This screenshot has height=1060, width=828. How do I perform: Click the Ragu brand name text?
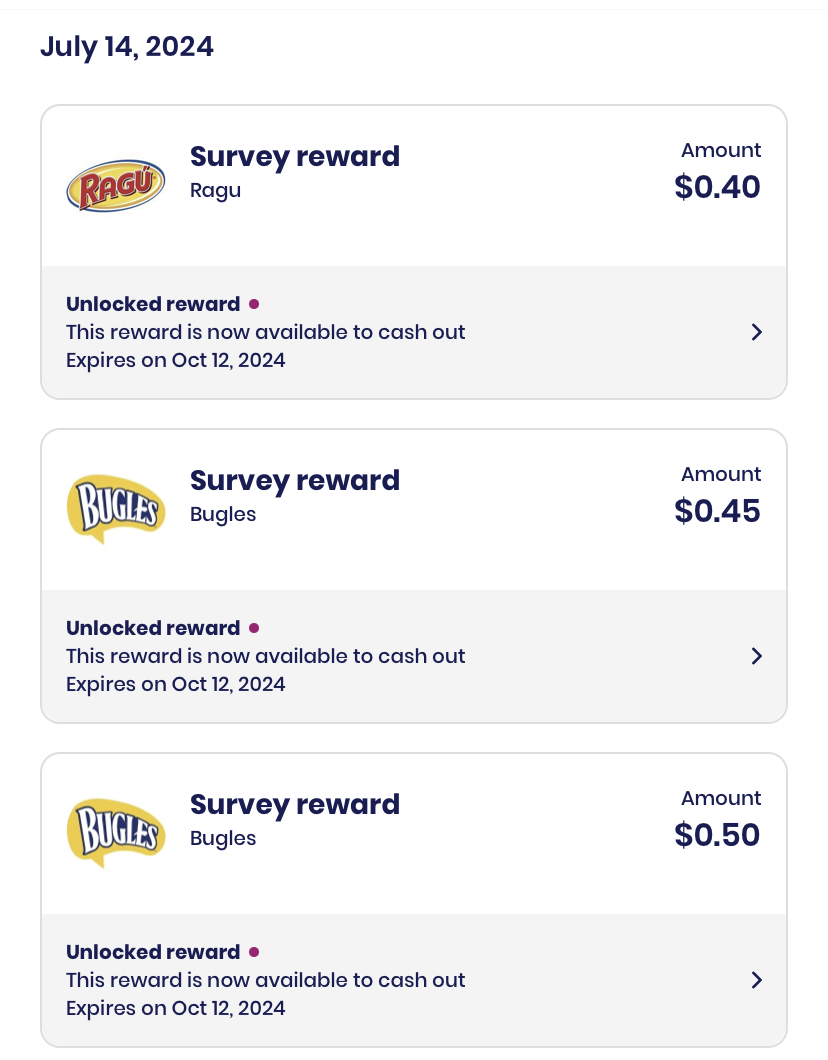[x=215, y=191]
